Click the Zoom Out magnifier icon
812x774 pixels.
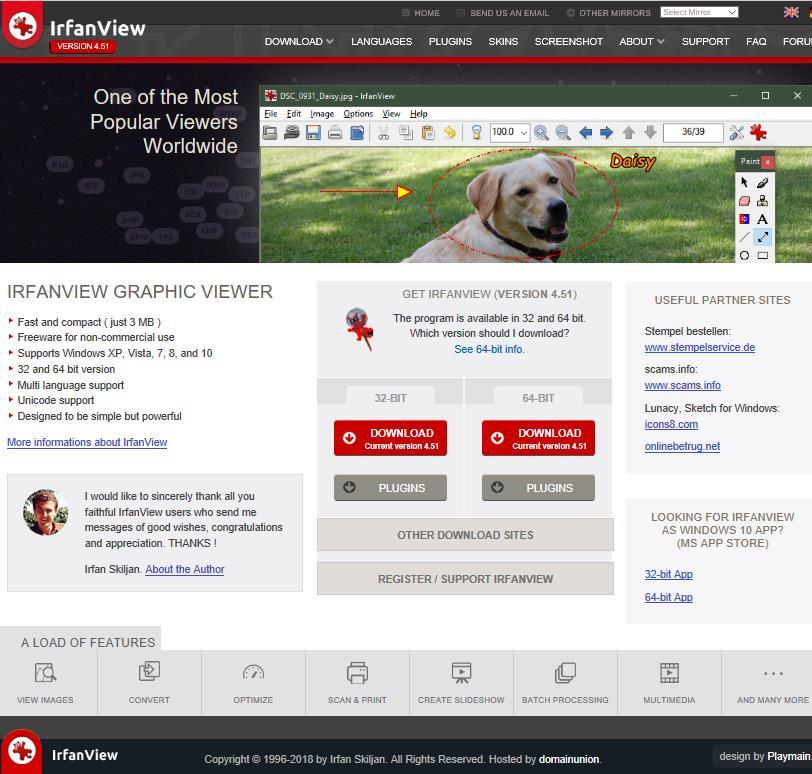coord(563,133)
